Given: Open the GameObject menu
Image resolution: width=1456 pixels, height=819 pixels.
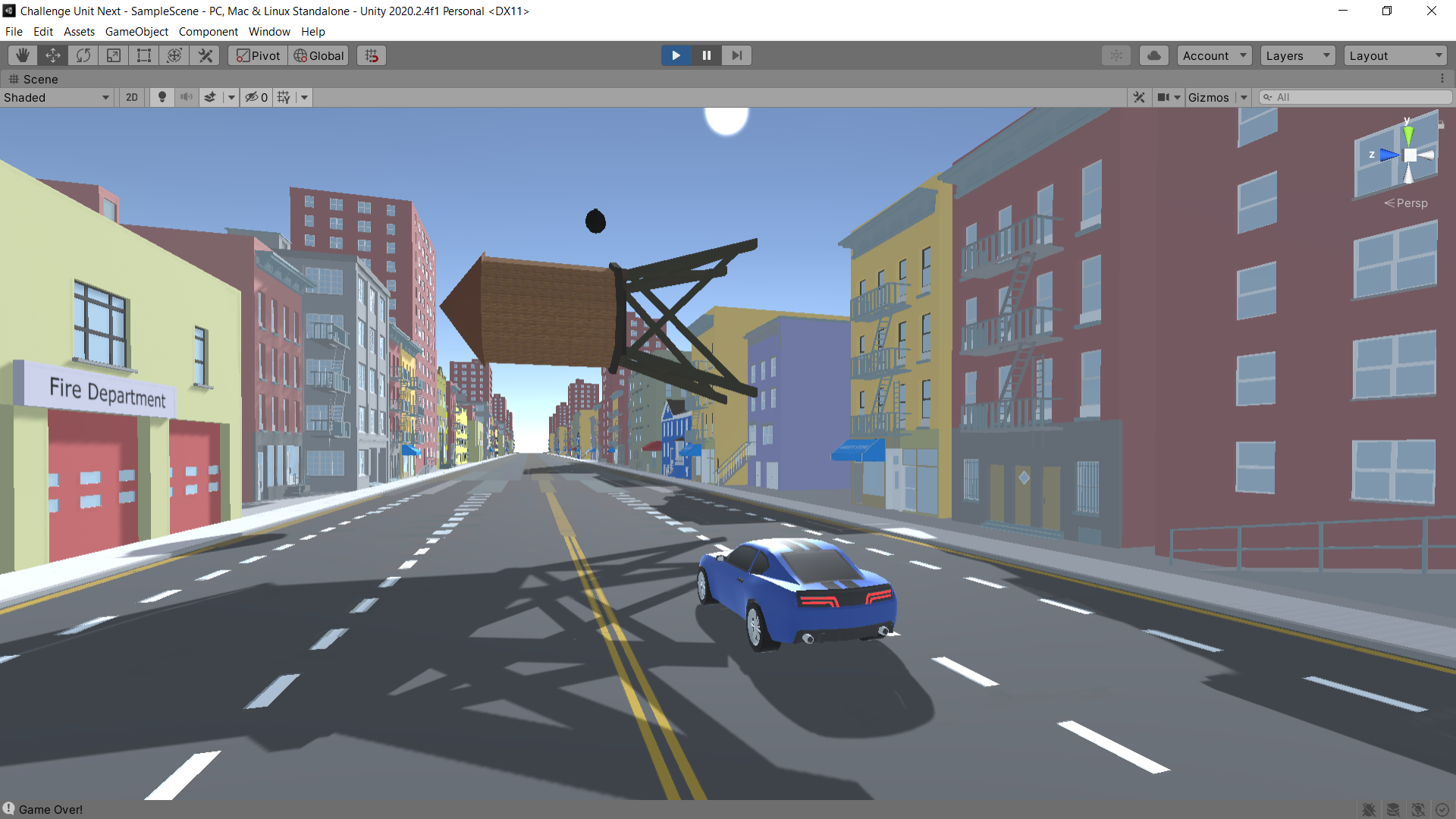Looking at the screenshot, I should pyautogui.click(x=136, y=32).
